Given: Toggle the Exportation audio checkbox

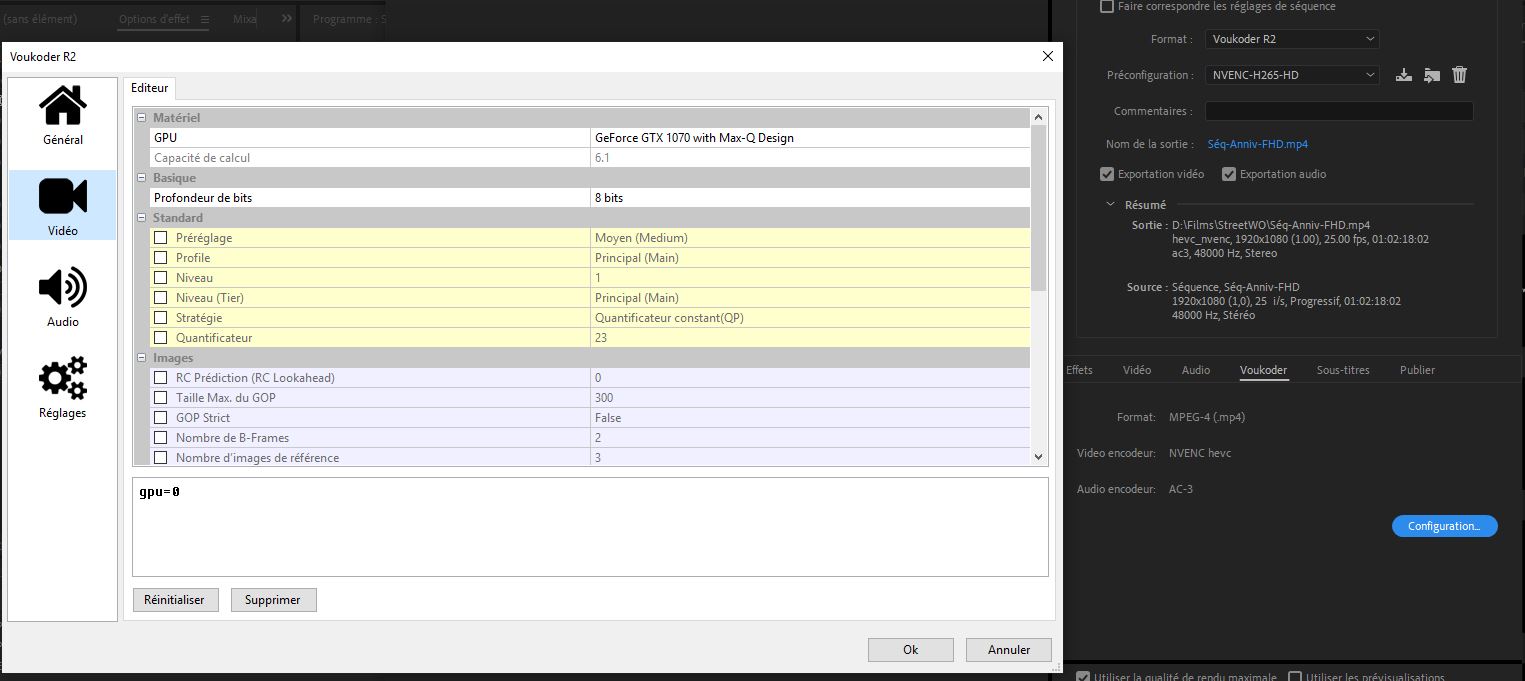Looking at the screenshot, I should [1229, 174].
